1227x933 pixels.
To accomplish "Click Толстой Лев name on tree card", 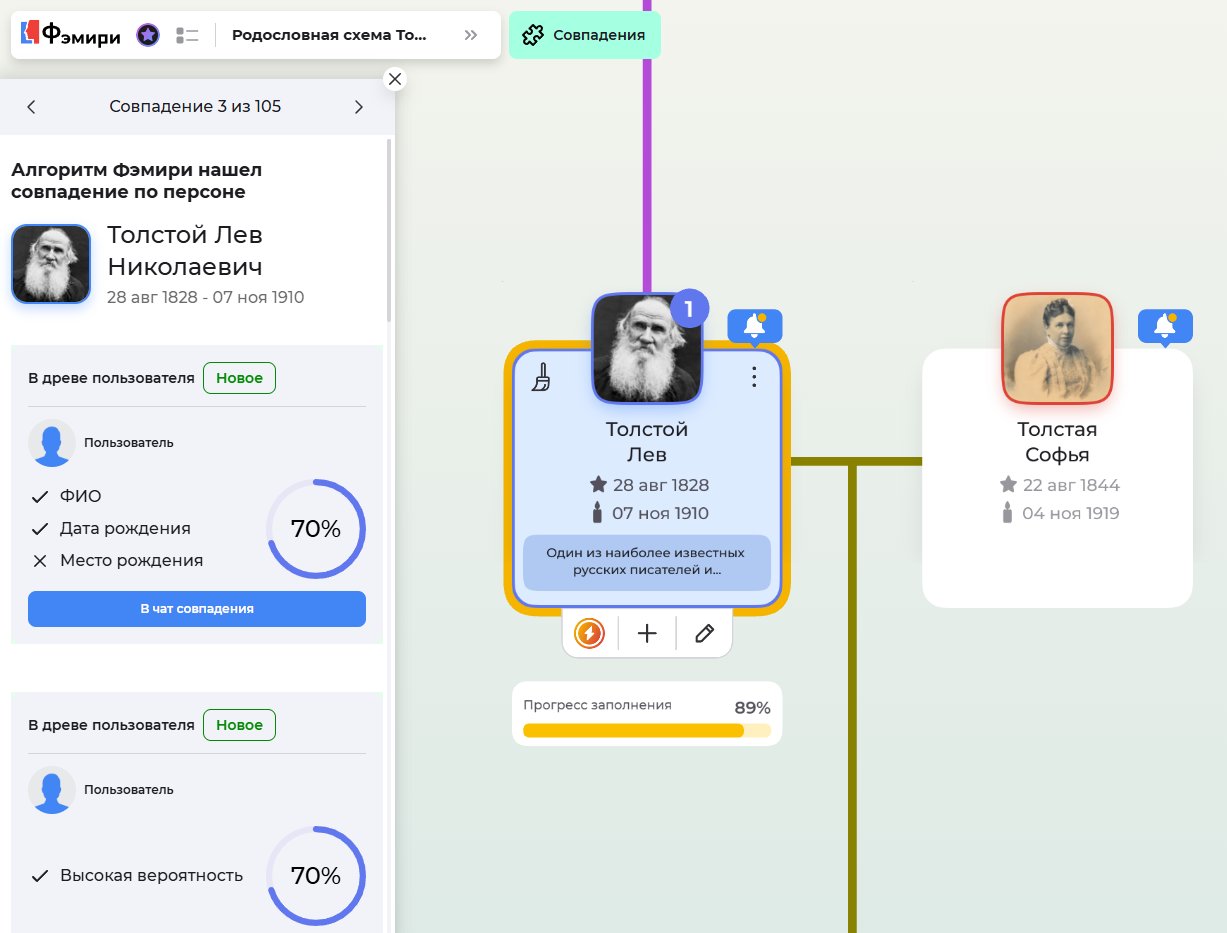I will pos(647,442).
